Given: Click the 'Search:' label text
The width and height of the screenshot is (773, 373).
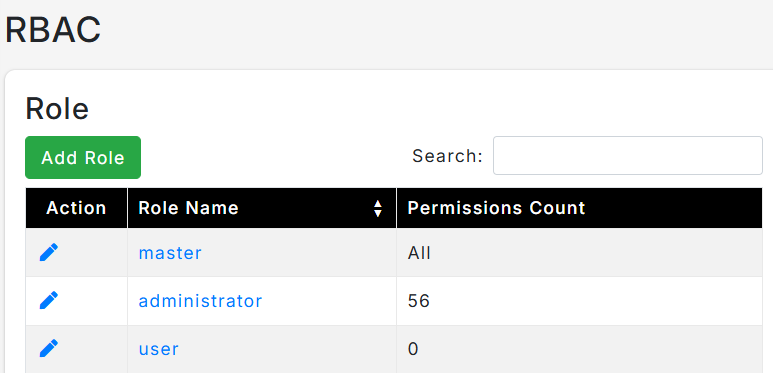Looking at the screenshot, I should click(x=448, y=156).
